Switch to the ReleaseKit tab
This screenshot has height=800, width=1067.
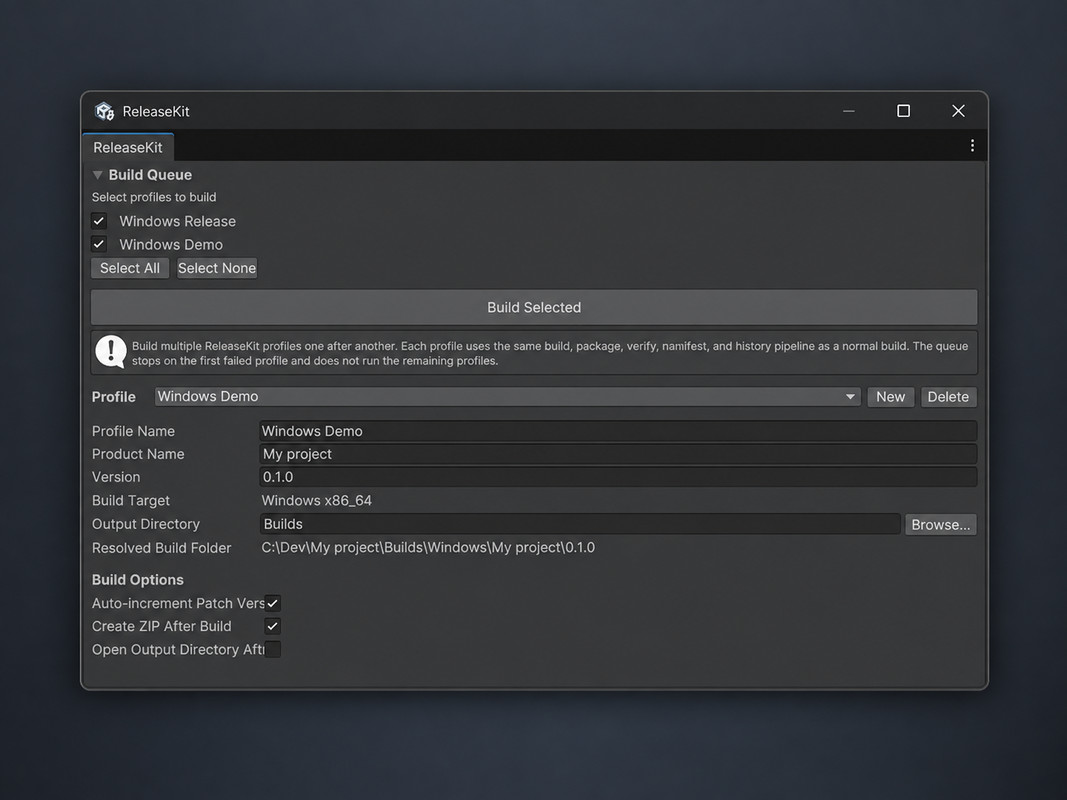point(128,147)
